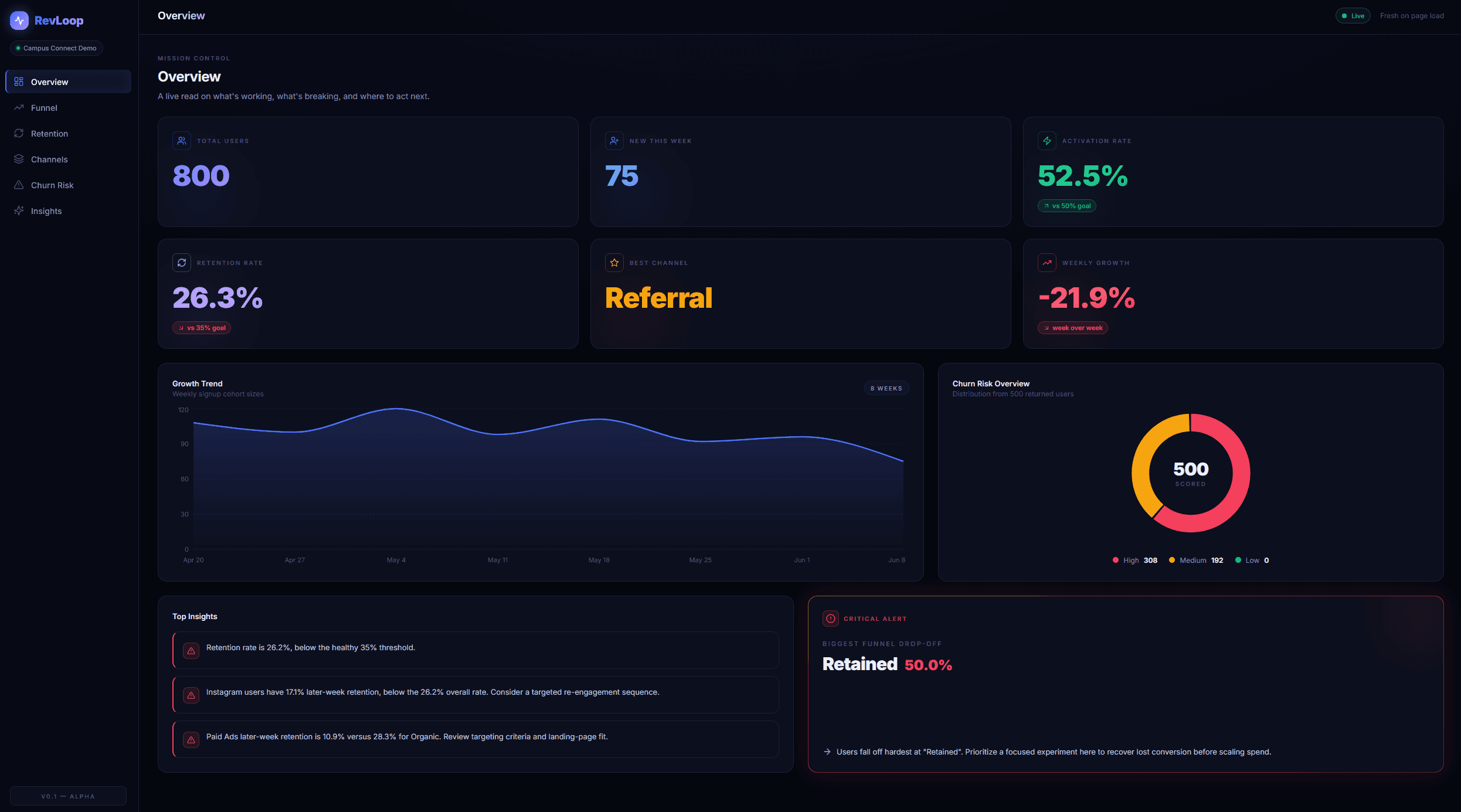Click the Best Channel star icon
Viewport: 1461px width, 812px height.
coord(614,263)
